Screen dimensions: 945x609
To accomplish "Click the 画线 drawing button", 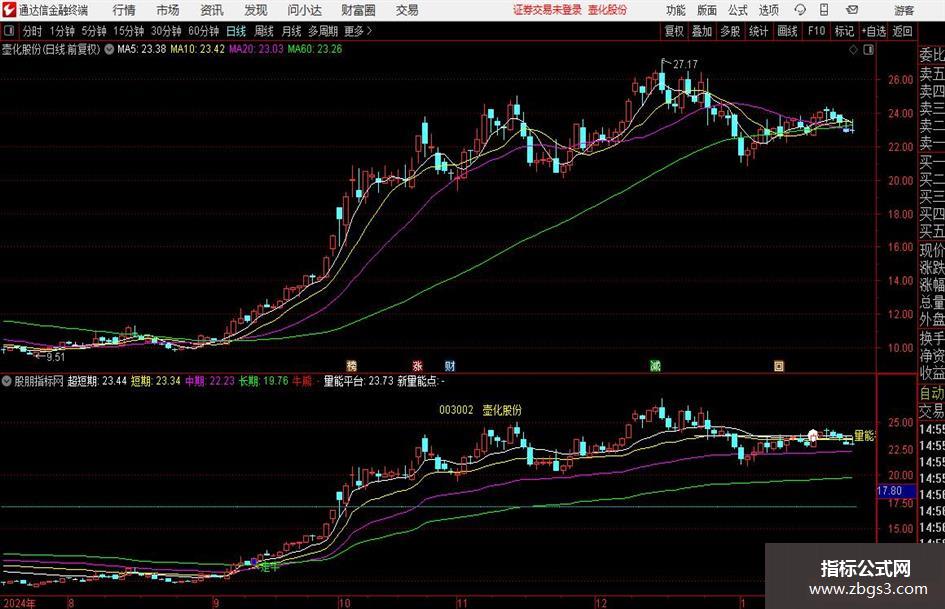I will [787, 31].
